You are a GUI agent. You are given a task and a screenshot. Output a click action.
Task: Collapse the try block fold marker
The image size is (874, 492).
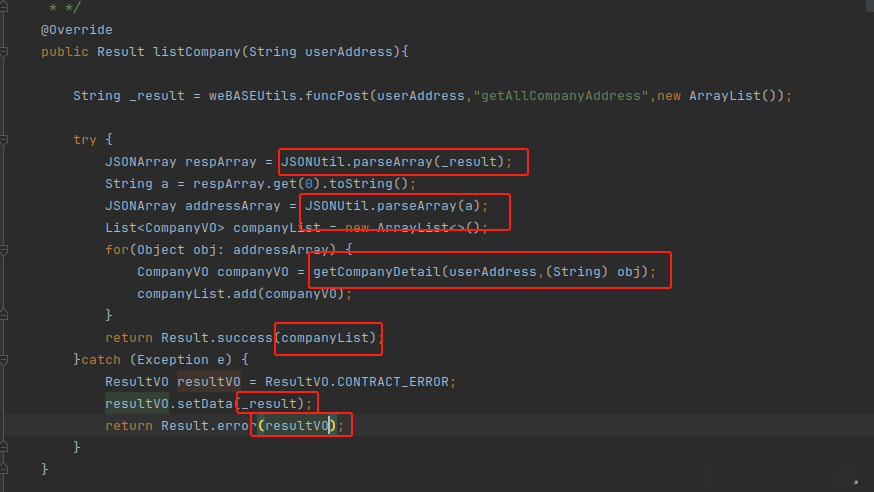click(4, 140)
